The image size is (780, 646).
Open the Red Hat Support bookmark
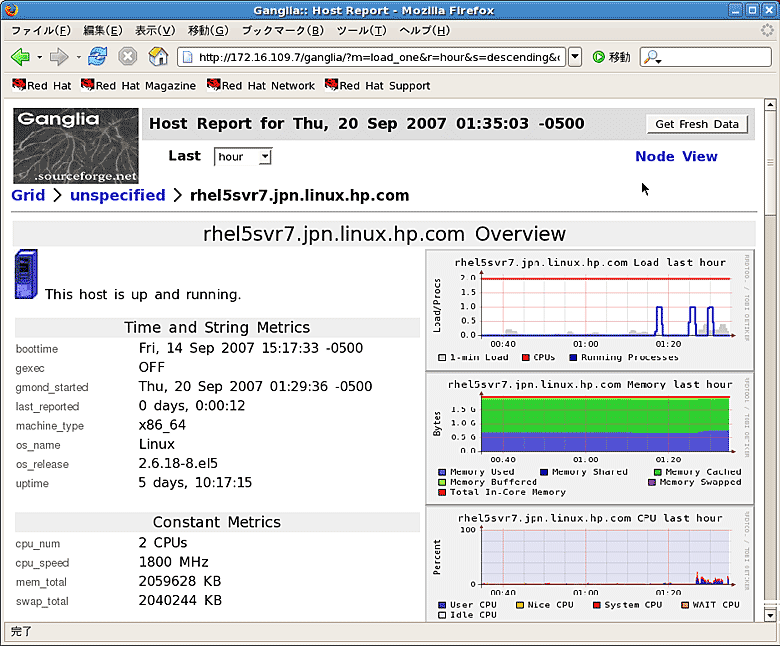point(378,86)
